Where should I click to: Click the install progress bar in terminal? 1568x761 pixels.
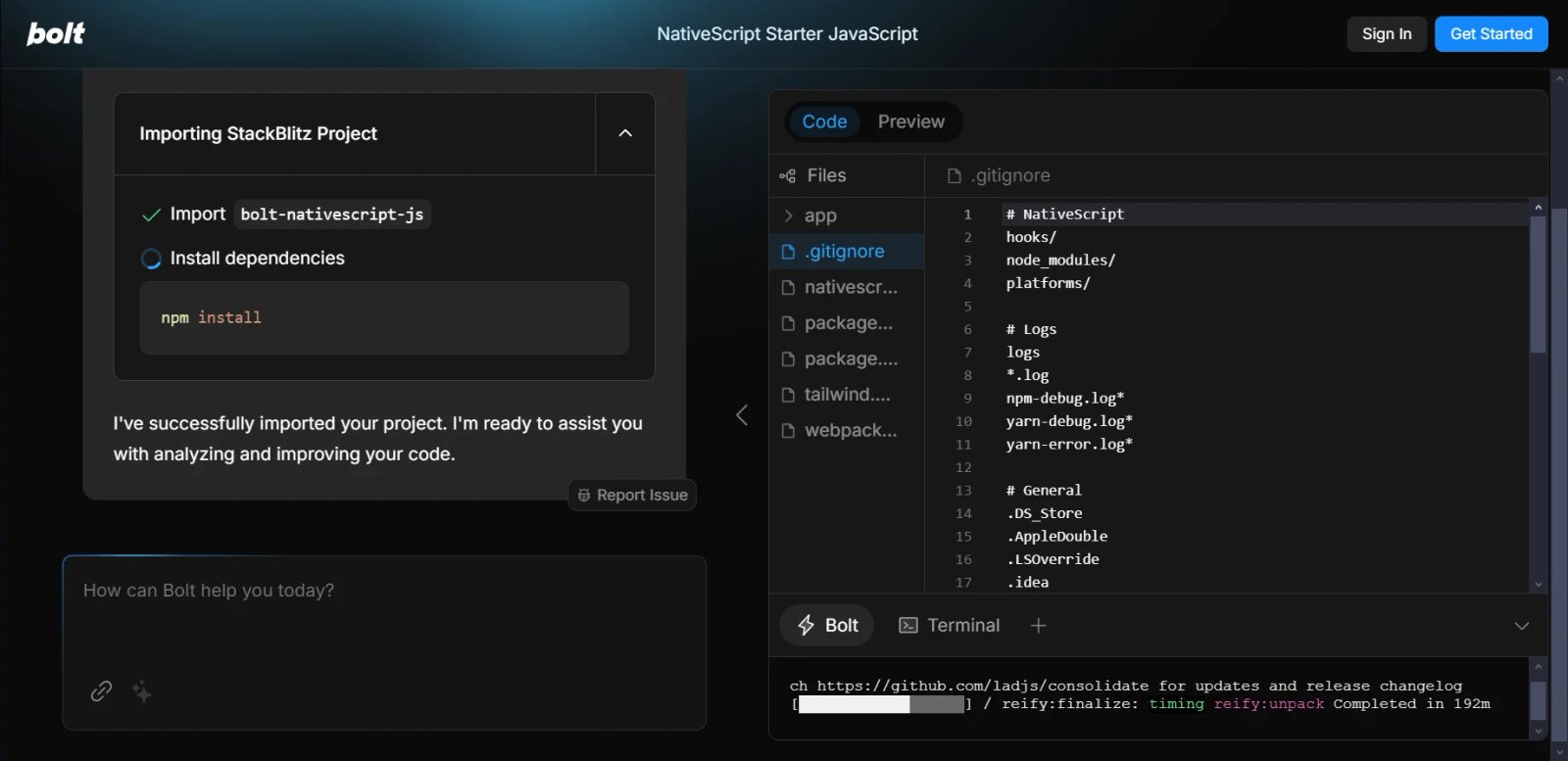[881, 704]
